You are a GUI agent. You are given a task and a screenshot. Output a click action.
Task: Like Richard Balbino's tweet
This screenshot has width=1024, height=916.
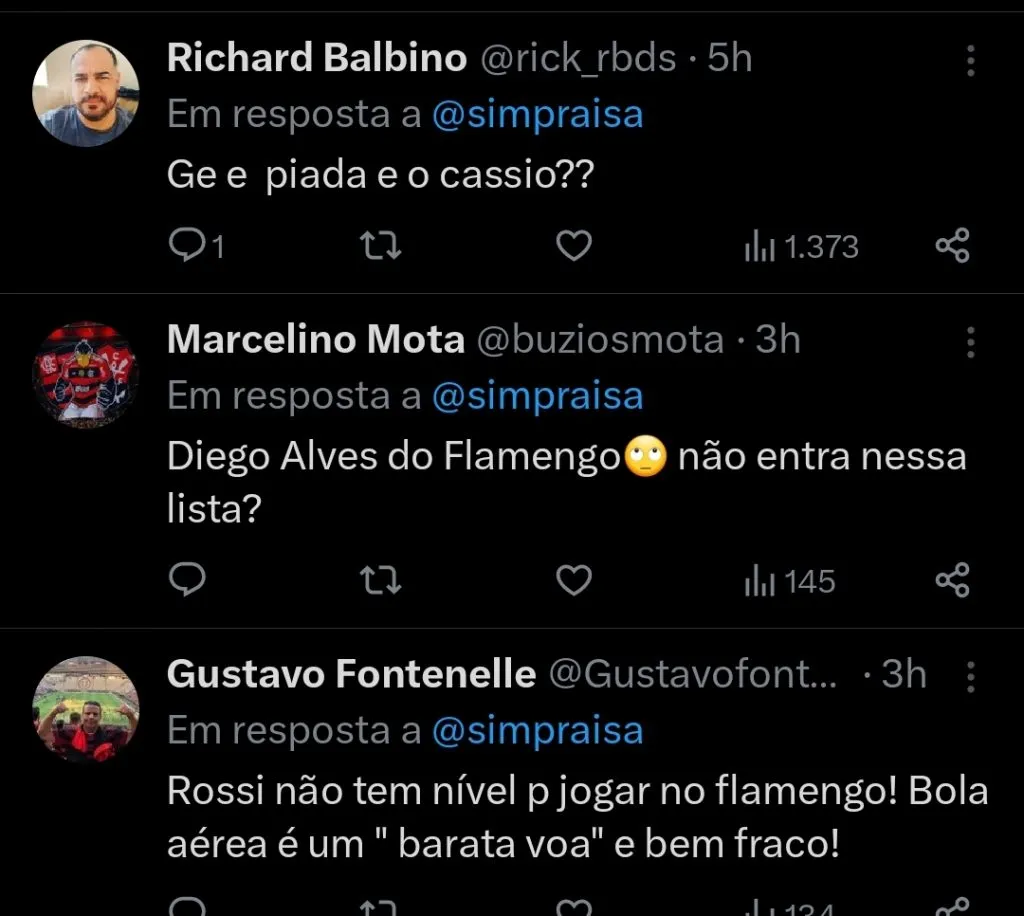[572, 246]
